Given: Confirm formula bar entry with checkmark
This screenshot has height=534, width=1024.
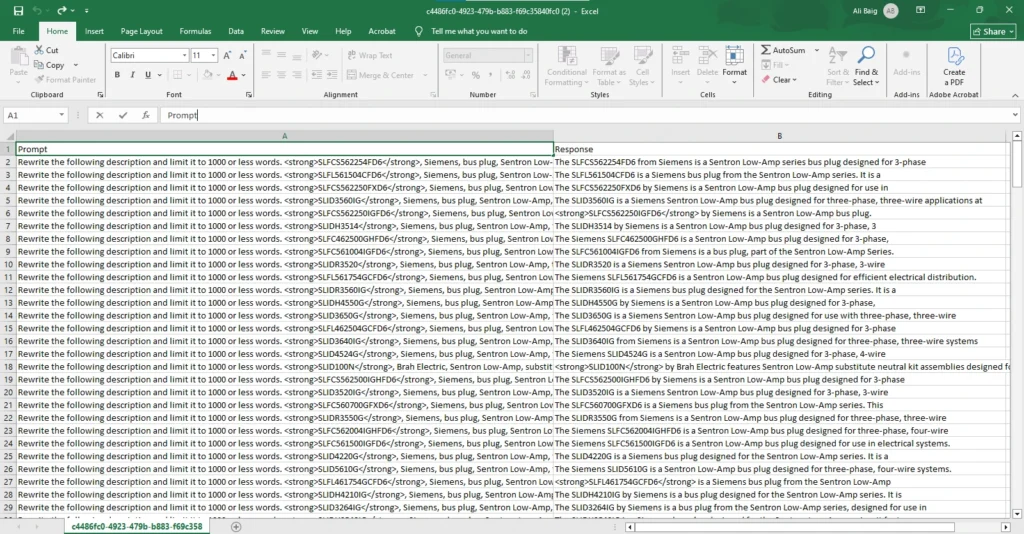Looking at the screenshot, I should click(x=123, y=115).
